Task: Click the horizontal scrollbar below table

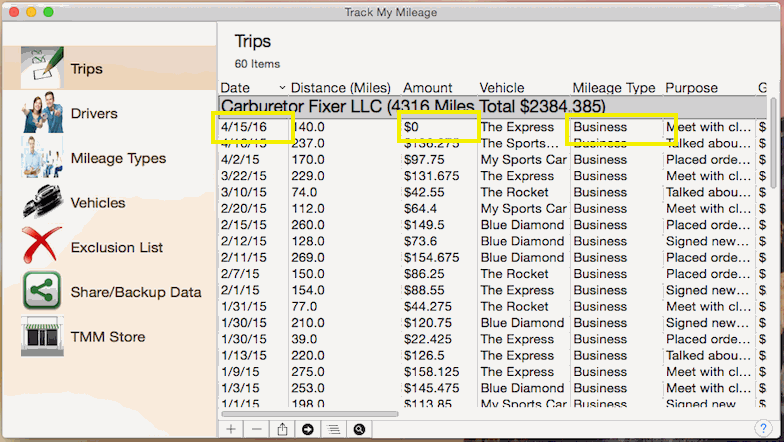Action: 310,414
